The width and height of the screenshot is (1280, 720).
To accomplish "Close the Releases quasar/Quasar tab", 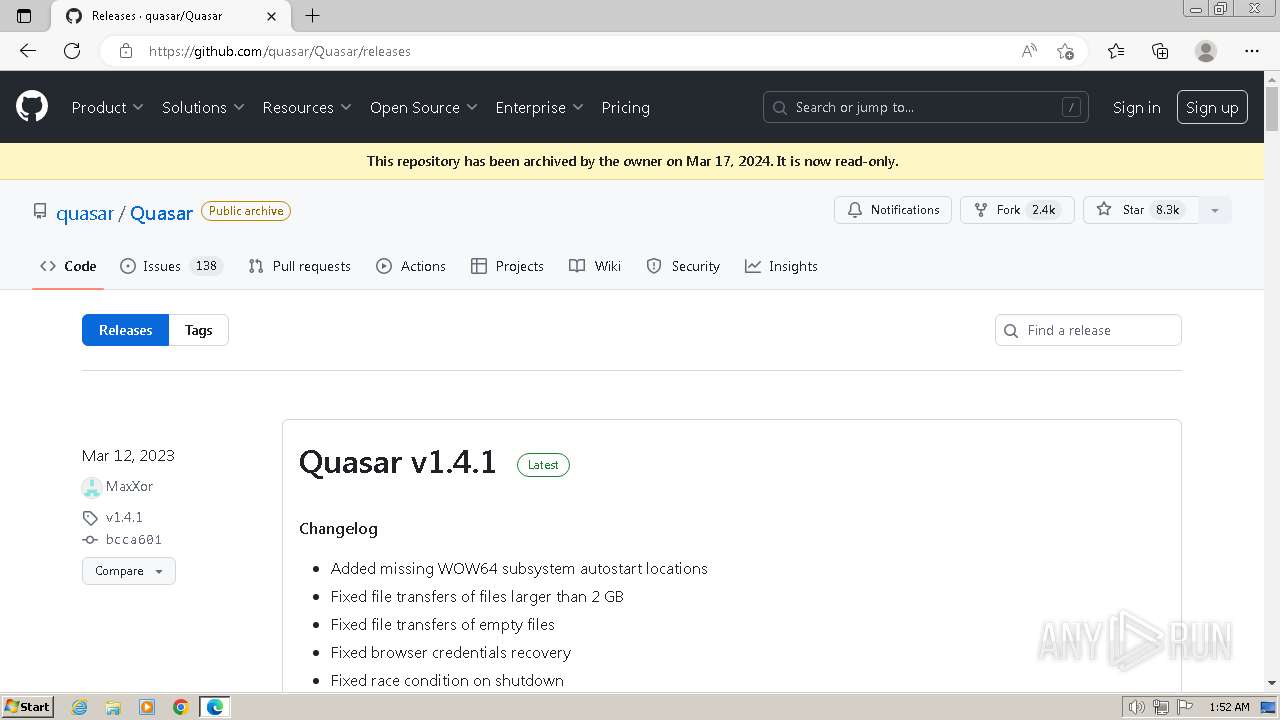I will coord(272,16).
